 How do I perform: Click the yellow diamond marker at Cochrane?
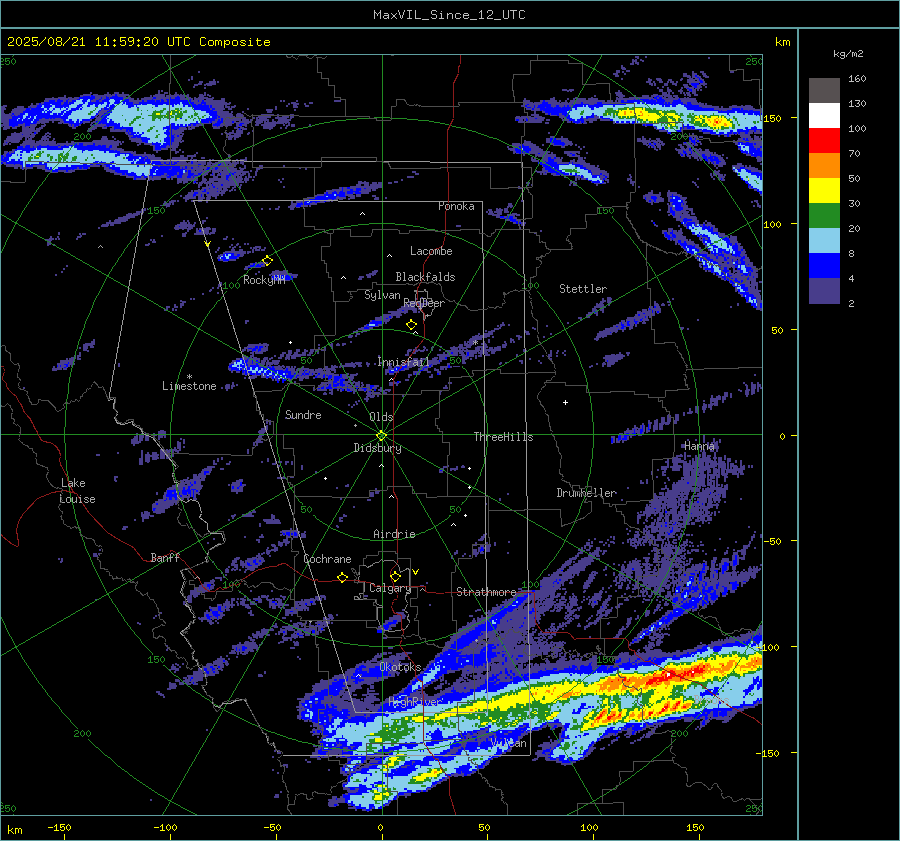coord(343,578)
